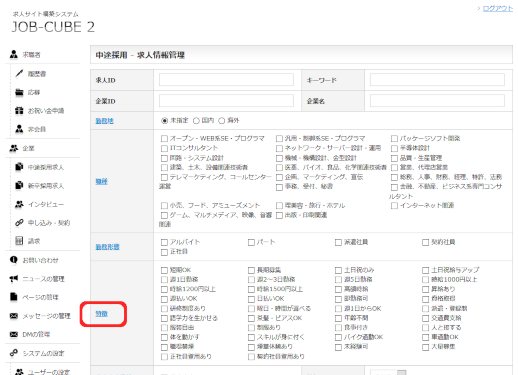The height and width of the screenshot is (375, 518).
Task: Open the 履歴書 pencil item
Action: coord(31,74)
